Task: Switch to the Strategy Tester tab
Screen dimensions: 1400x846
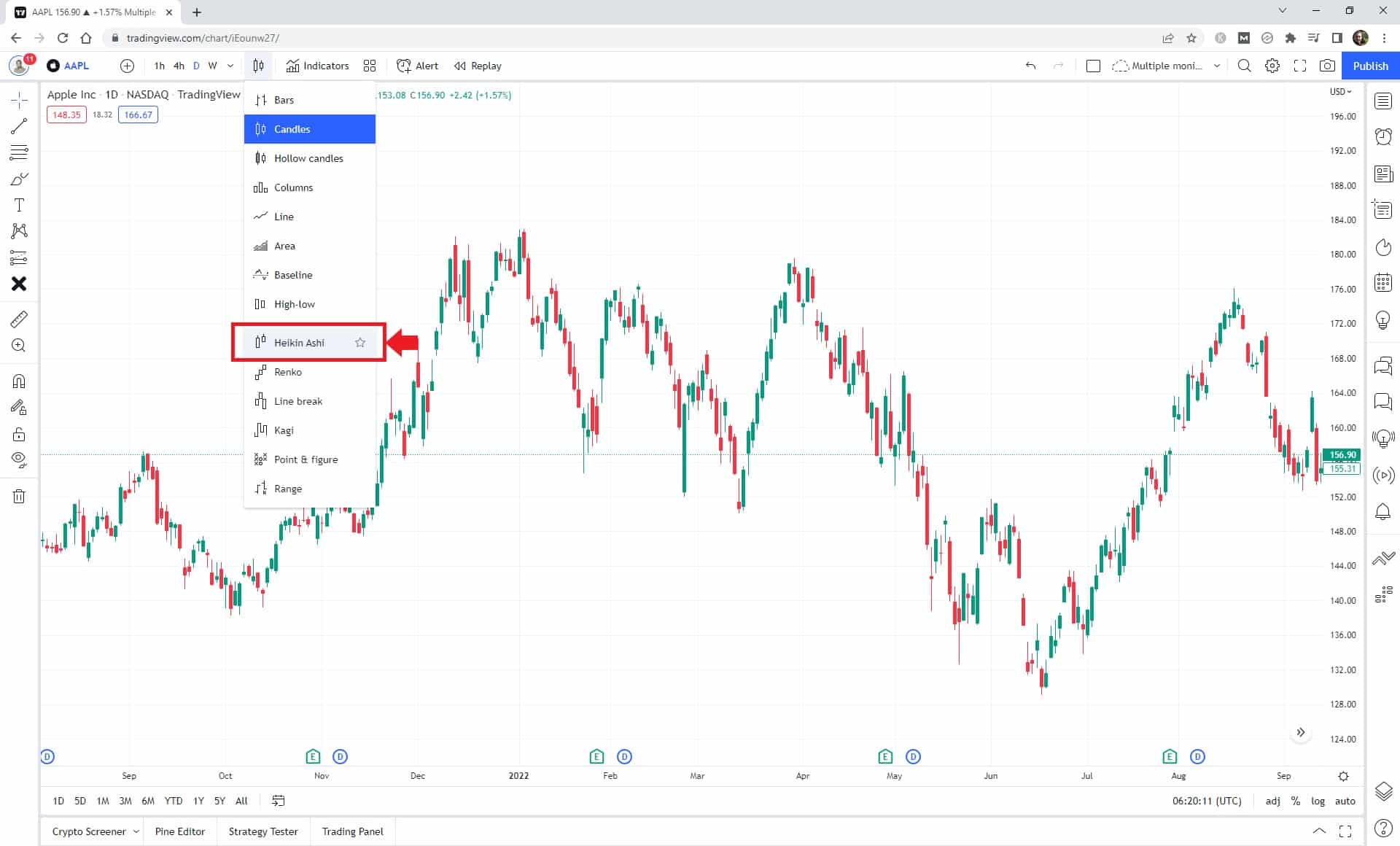Action: tap(262, 831)
